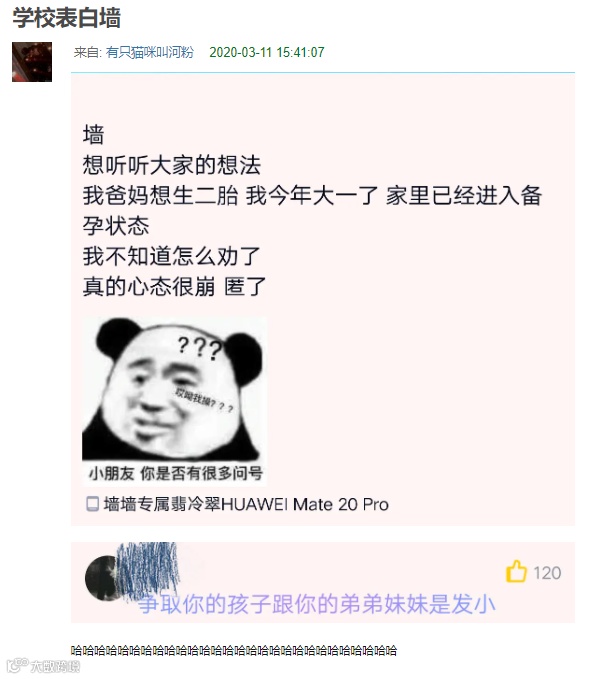
Task: Open the username link 有只猫咪叫河粉
Action: tap(149, 52)
